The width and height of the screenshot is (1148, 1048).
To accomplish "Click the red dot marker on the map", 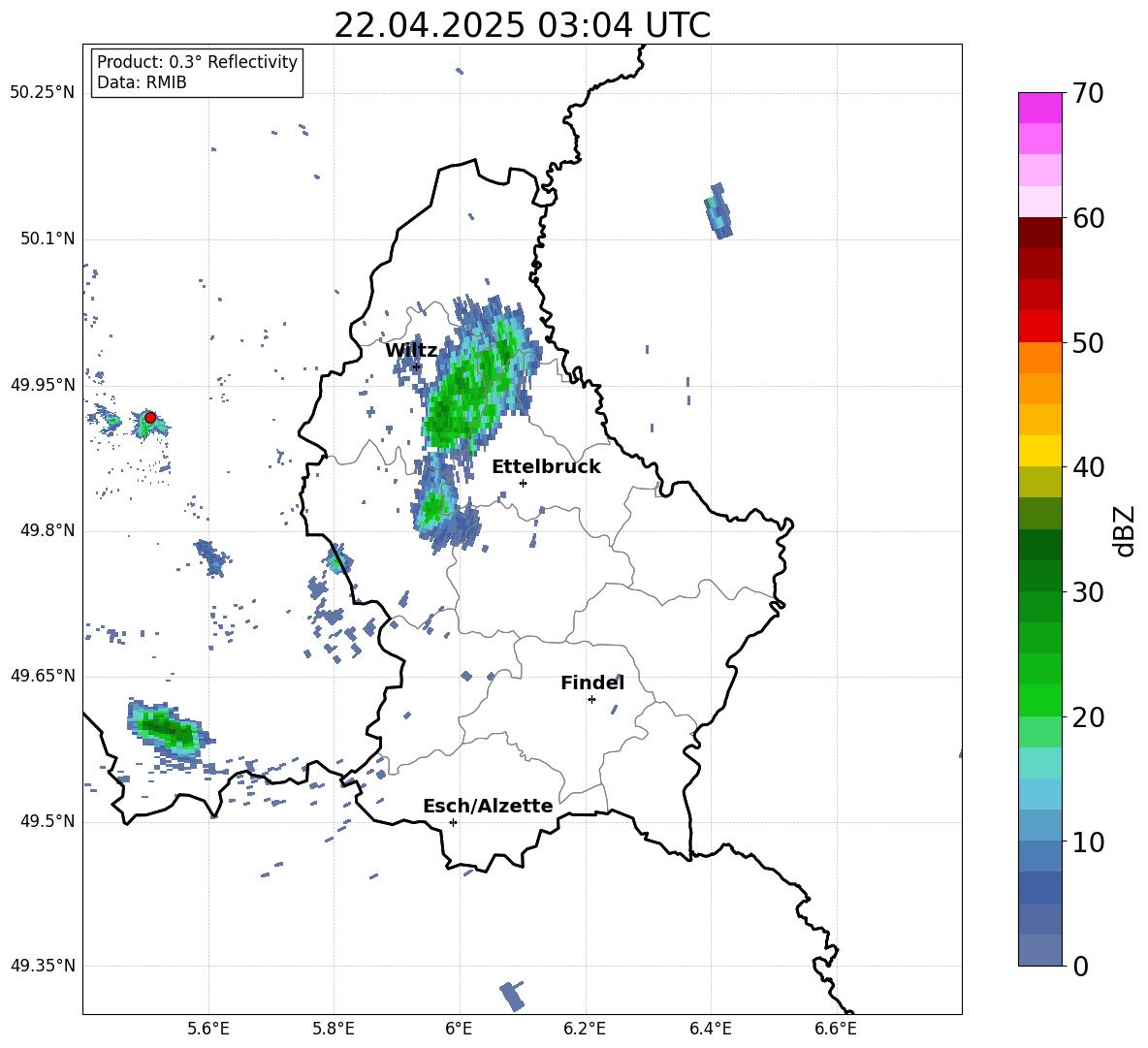I will [x=150, y=417].
